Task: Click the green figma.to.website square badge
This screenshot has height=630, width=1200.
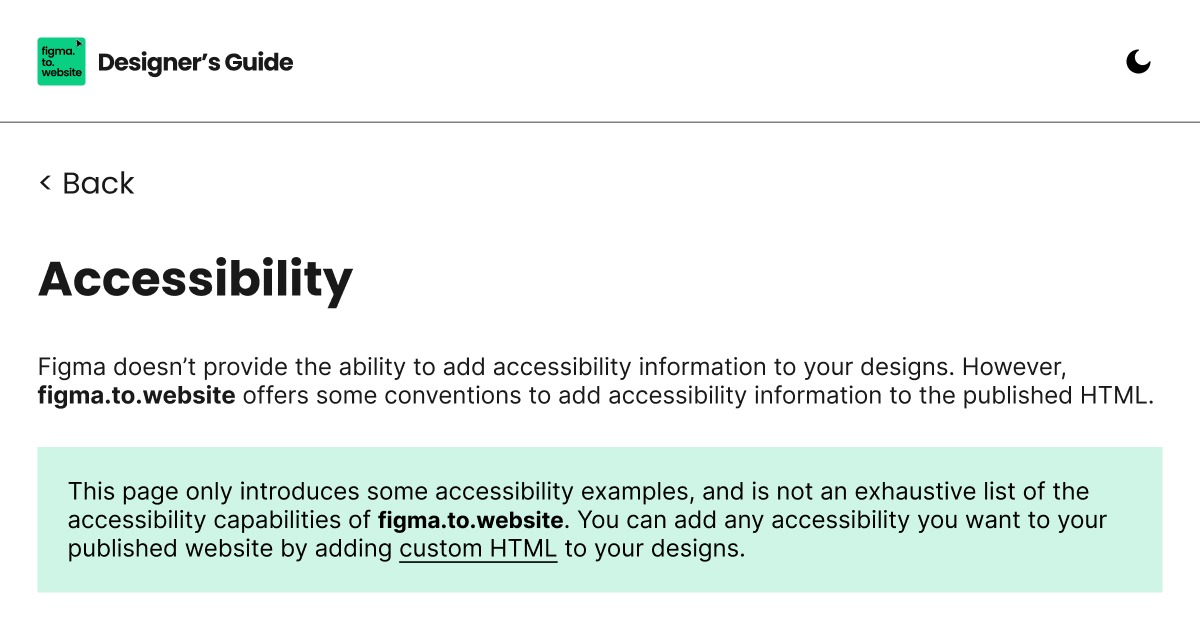Action: tap(61, 61)
